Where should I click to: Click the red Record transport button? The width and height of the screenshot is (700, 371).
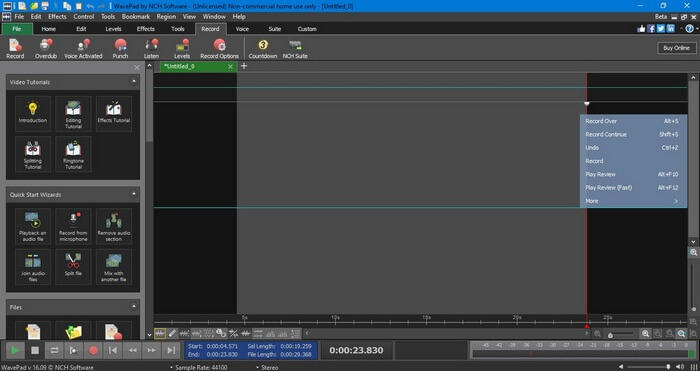tap(93, 350)
